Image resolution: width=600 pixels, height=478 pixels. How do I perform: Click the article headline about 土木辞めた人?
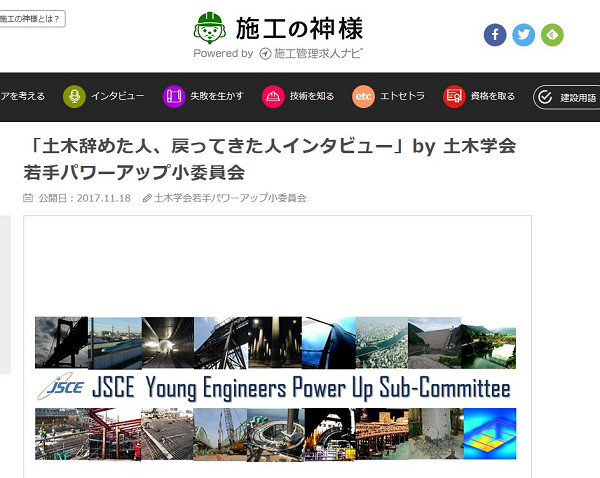coord(270,159)
